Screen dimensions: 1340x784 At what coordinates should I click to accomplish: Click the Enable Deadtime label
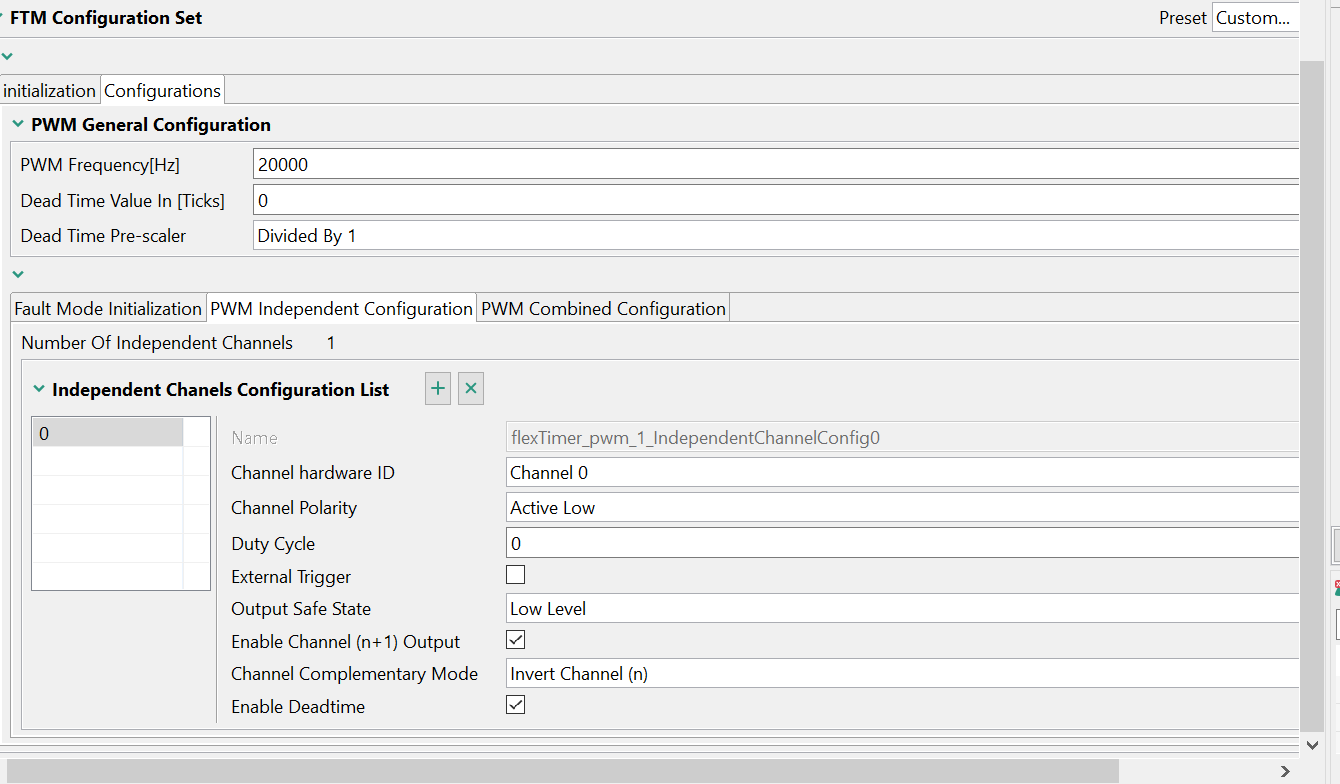click(298, 706)
